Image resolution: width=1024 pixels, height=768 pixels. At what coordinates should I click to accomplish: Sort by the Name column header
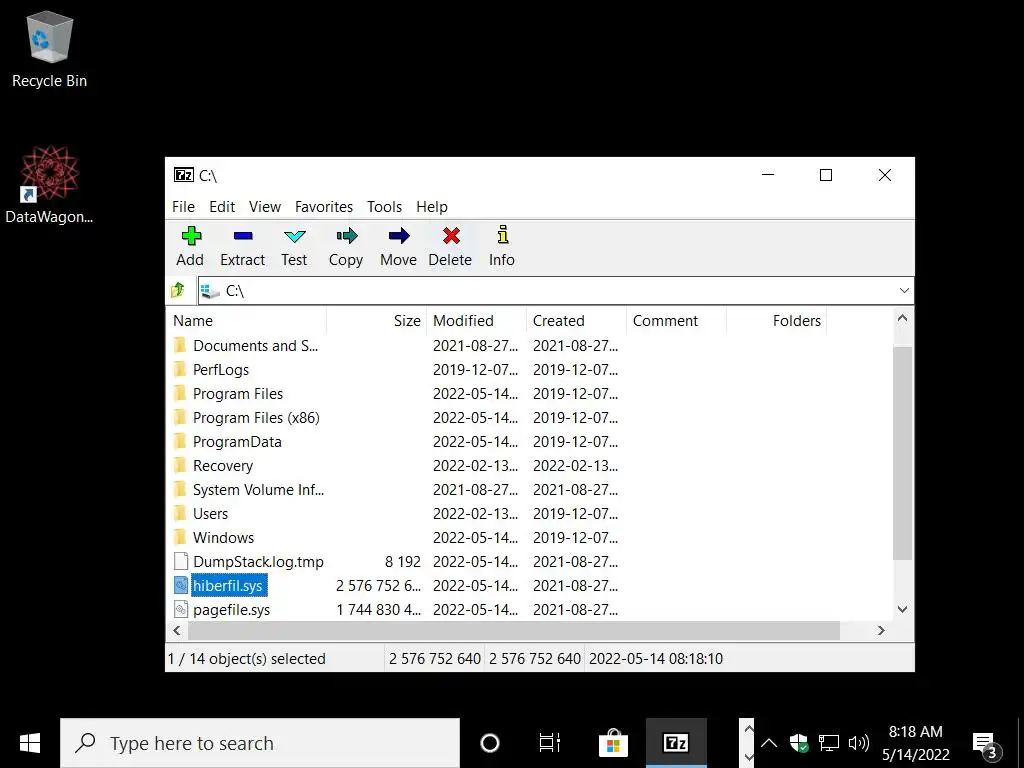(246, 321)
